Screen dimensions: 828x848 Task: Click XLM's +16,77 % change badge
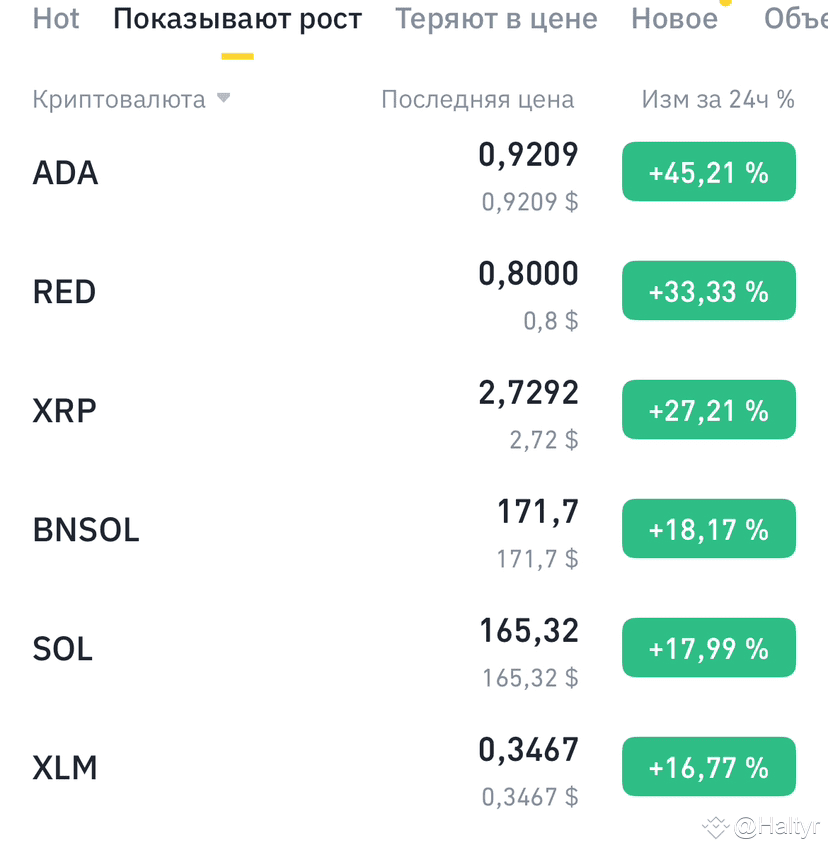708,767
